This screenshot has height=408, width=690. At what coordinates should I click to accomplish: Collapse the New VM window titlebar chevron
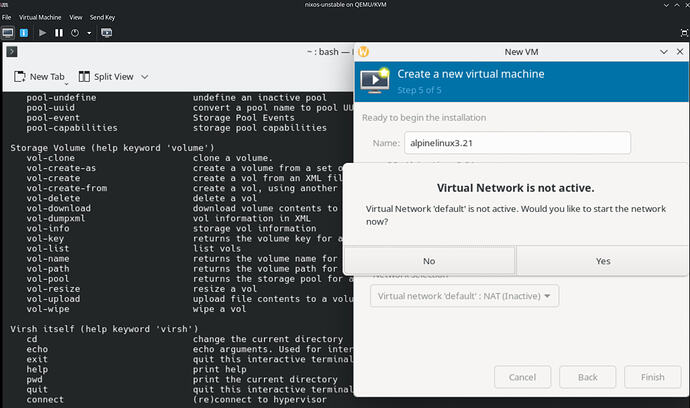coord(664,52)
